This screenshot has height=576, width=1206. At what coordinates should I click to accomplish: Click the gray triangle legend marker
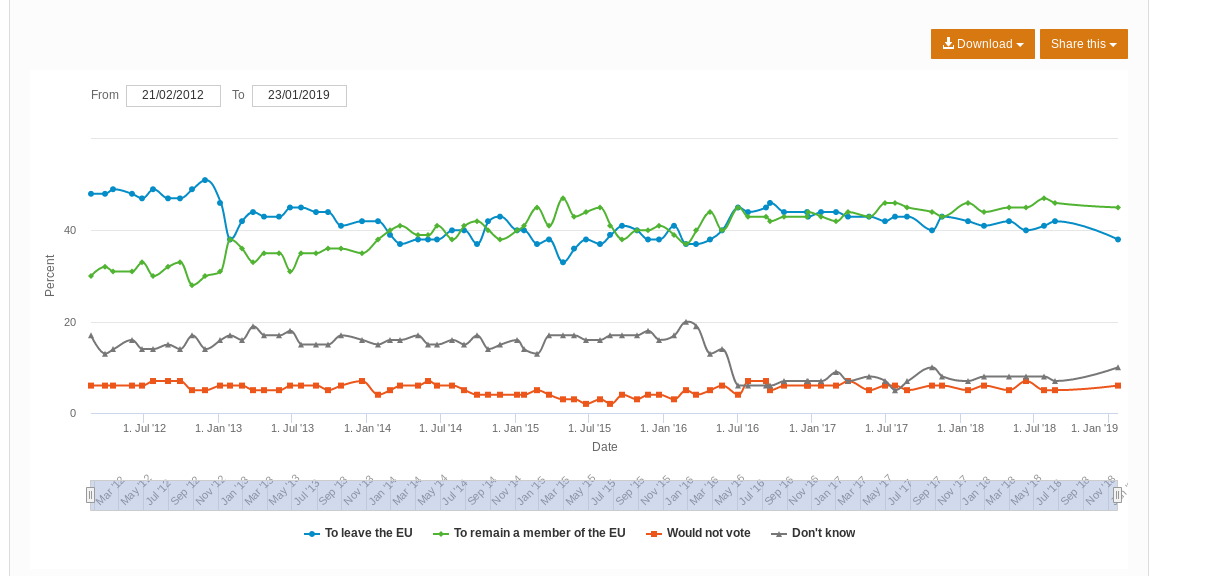click(x=779, y=534)
